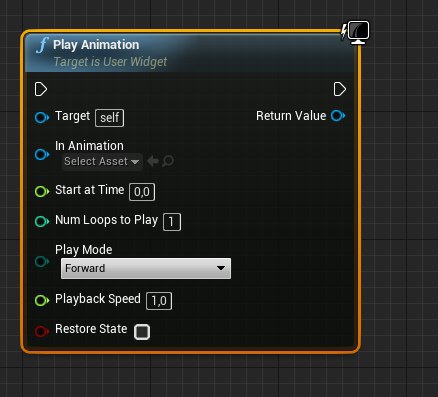Image resolution: width=438 pixels, height=397 pixels.
Task: Click the Target self box
Action: coord(110,118)
